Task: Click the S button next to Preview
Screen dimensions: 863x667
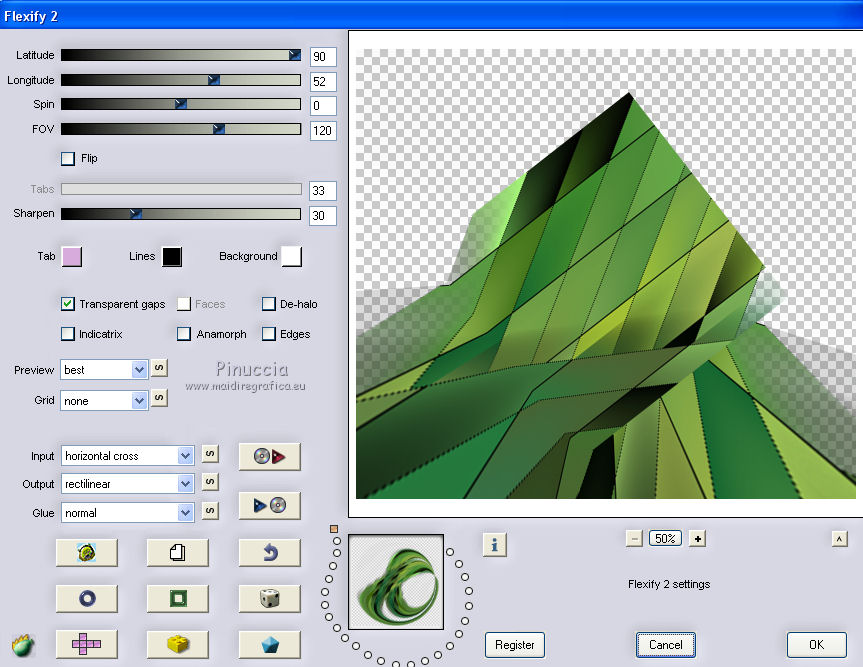Action: coord(159,368)
